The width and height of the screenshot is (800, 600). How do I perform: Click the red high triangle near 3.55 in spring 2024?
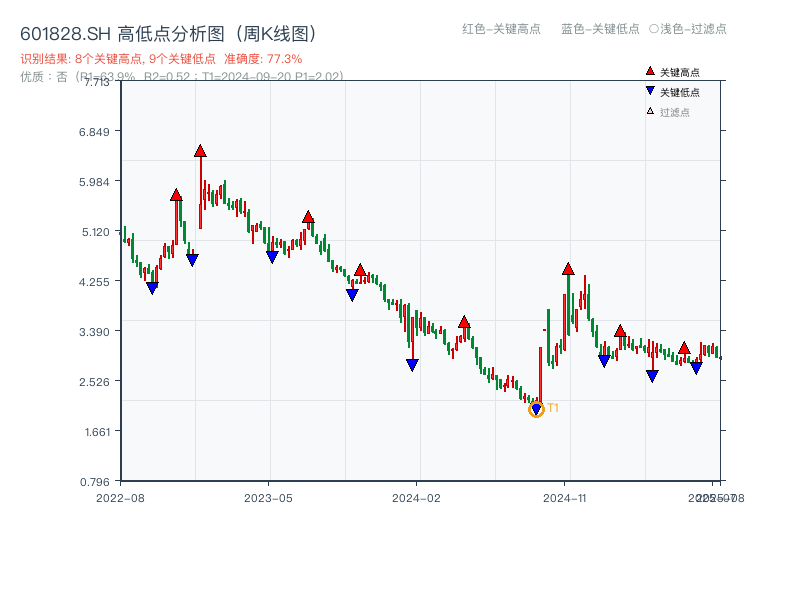[464, 322]
